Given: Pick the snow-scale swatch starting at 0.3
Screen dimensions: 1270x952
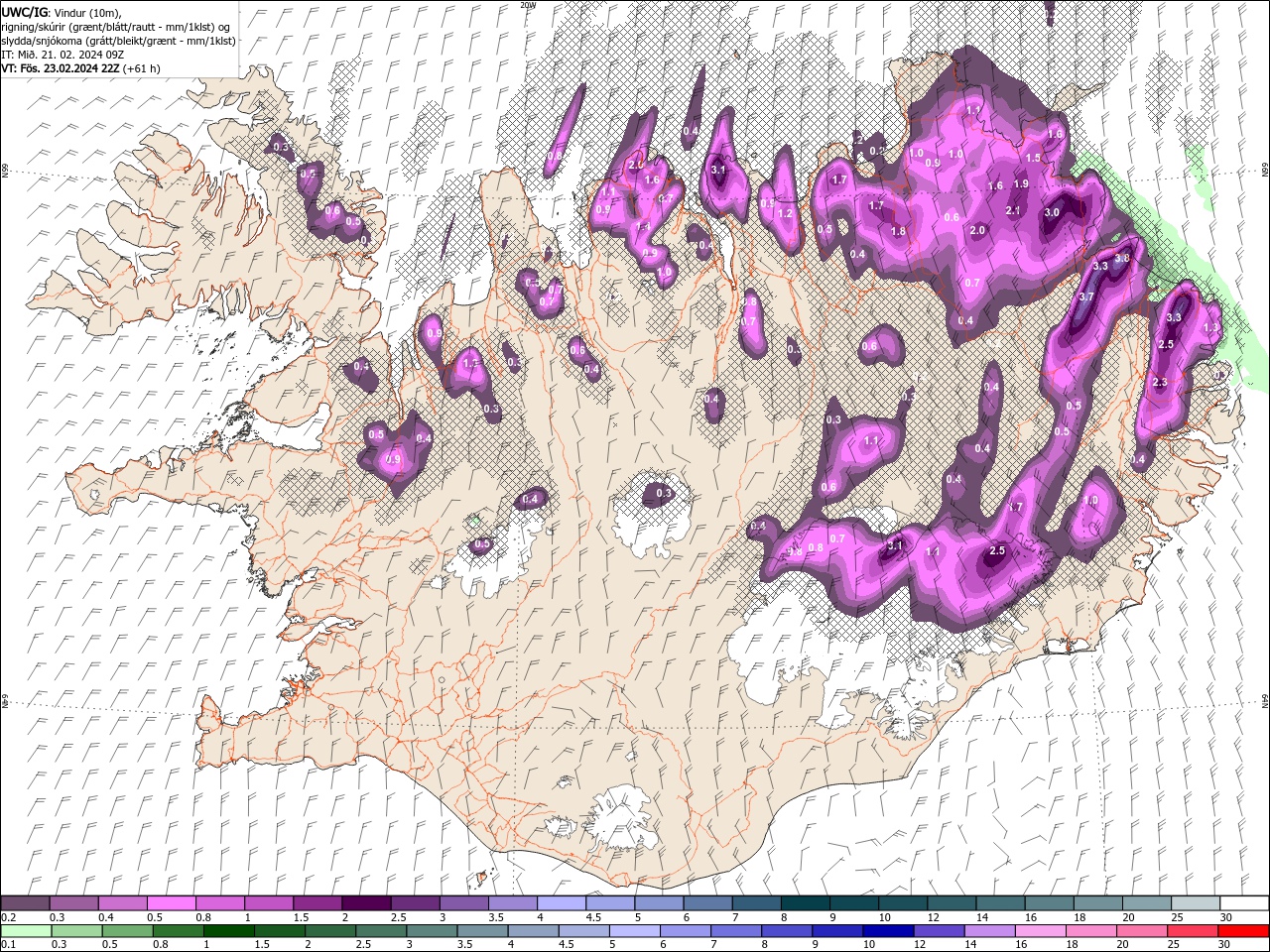Looking at the screenshot, I should click(73, 903).
